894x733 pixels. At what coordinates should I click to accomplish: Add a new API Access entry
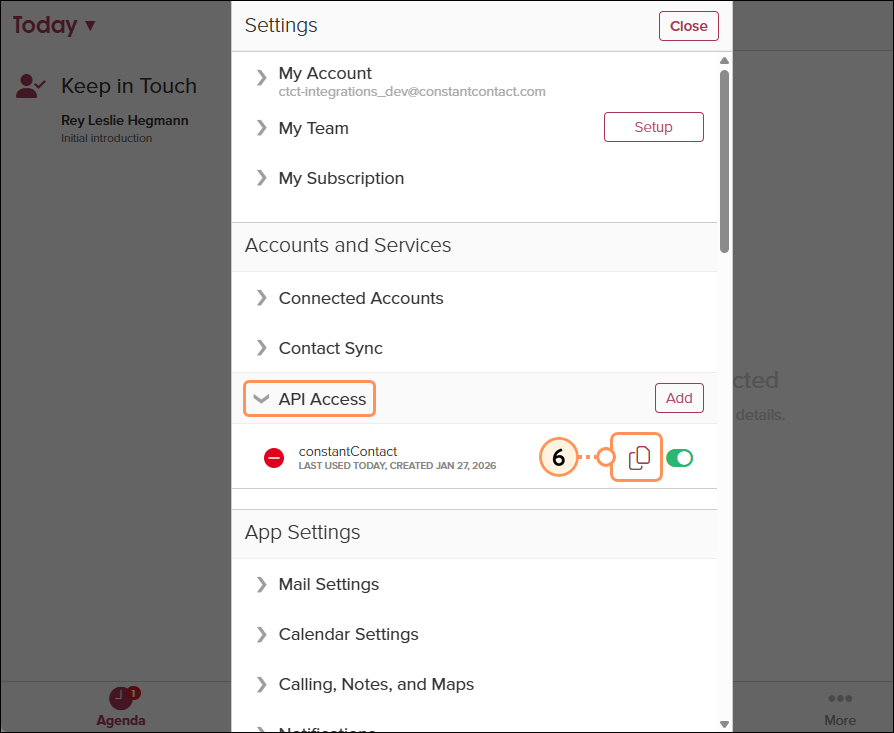[x=679, y=397]
